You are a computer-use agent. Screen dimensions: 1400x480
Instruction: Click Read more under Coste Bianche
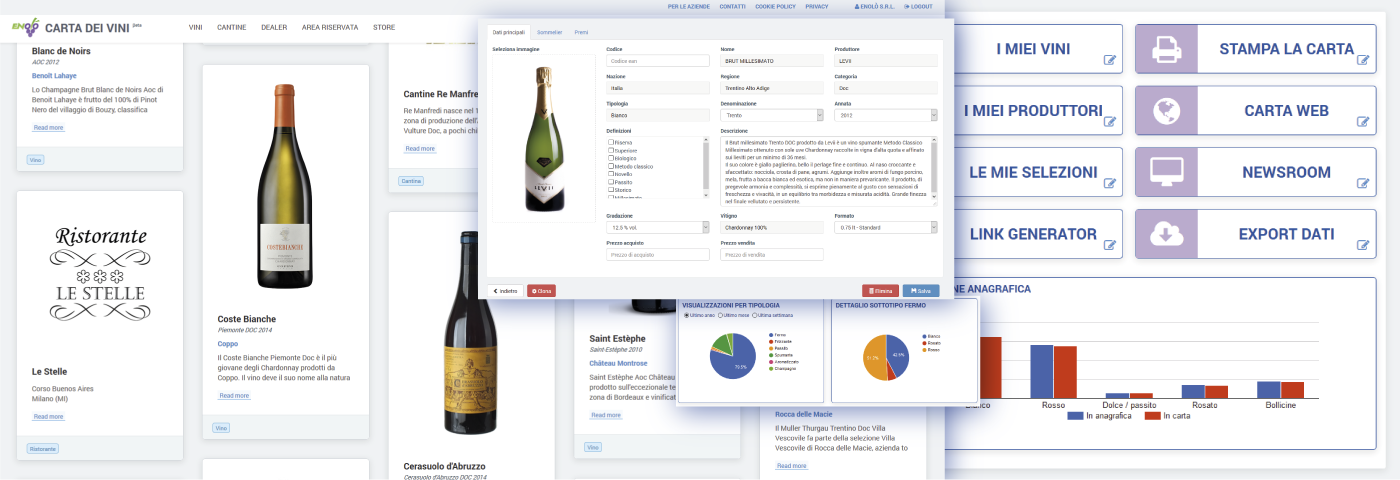tap(233, 395)
